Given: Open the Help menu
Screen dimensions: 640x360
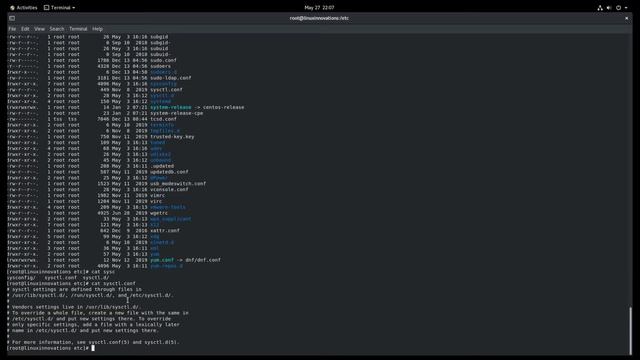Looking at the screenshot, I should (x=97, y=29).
